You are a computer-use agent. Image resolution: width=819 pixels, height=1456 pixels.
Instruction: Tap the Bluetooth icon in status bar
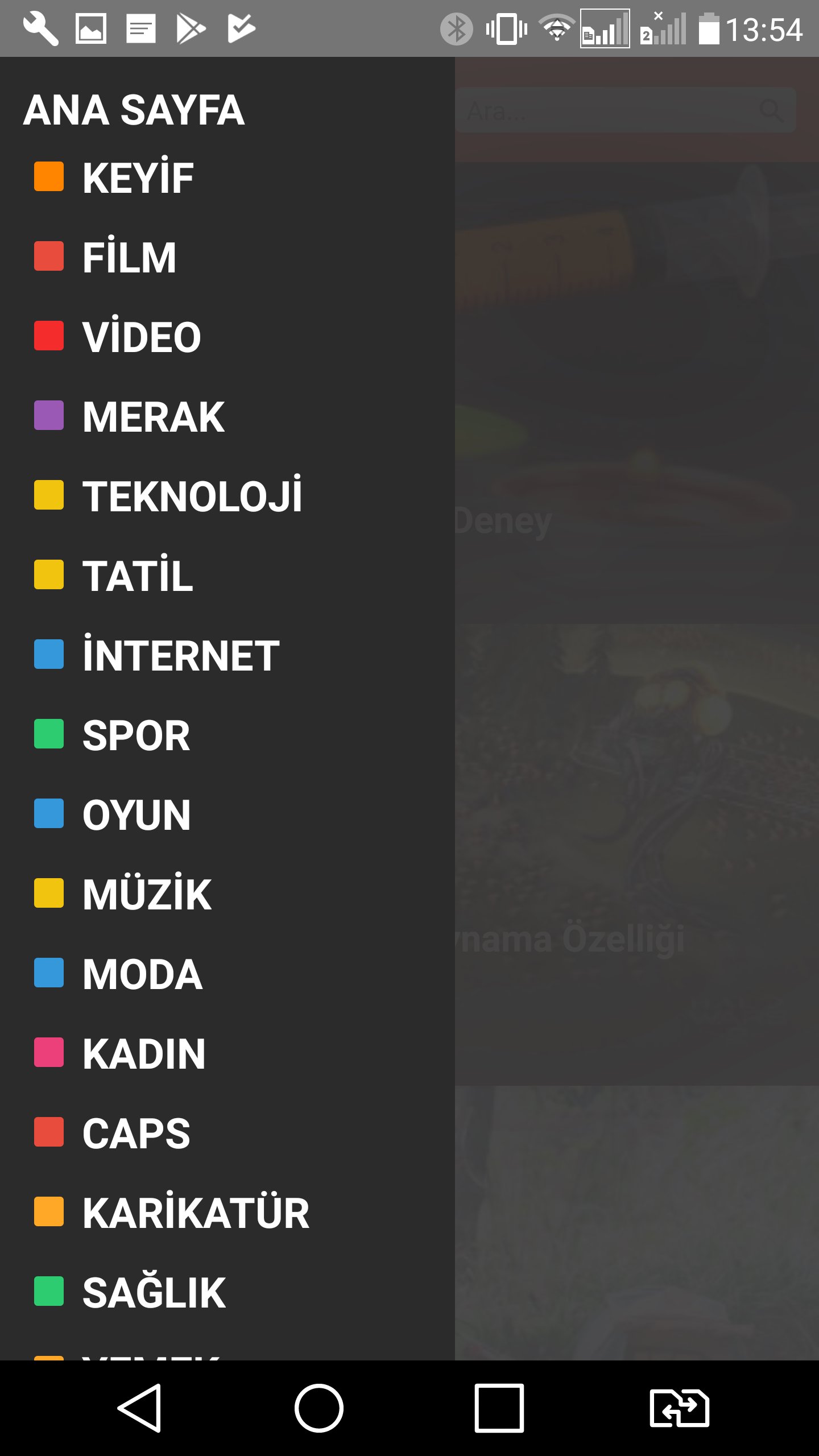click(x=456, y=29)
